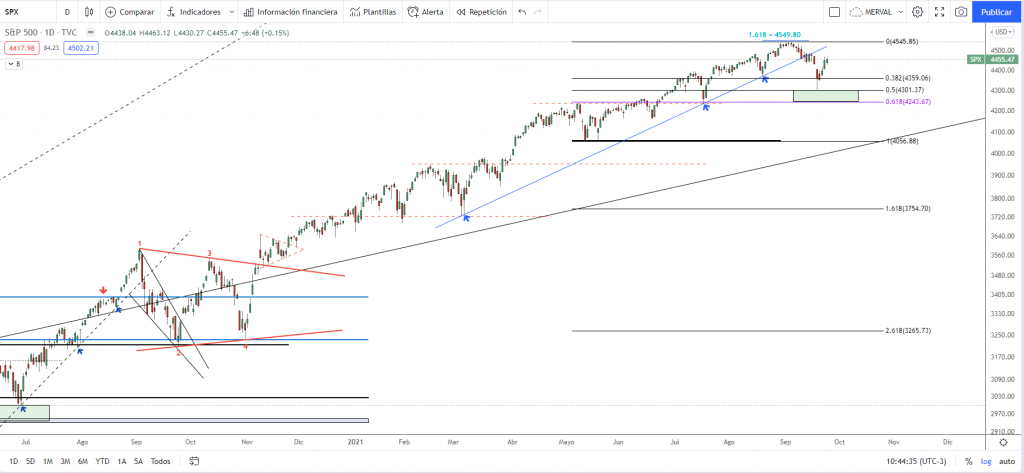Change the D timeframe interval
Image resolution: width=1024 pixels, height=473 pixels.
point(67,12)
